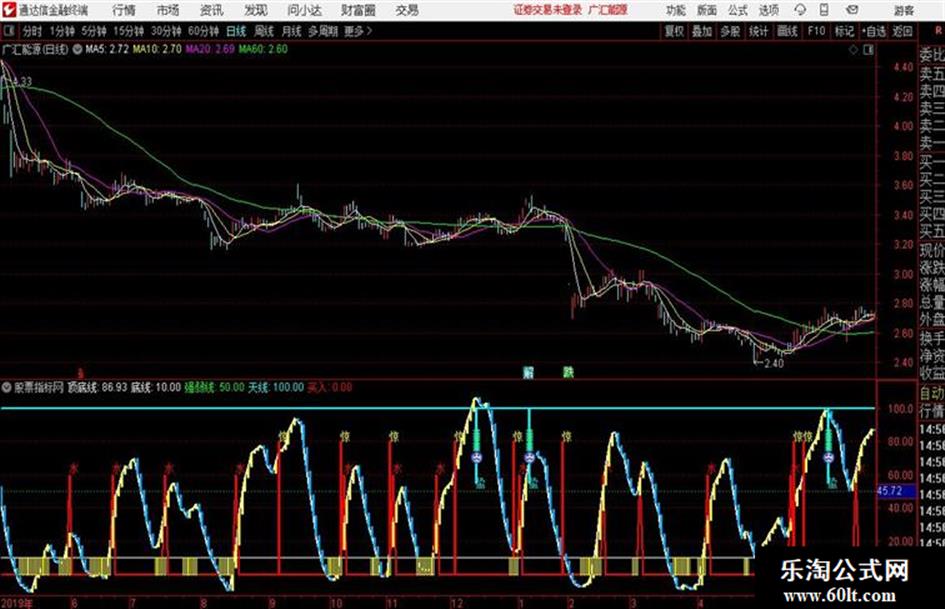Switch to the 1分钟 period tab
This screenshot has height=609, width=945.
point(61,31)
